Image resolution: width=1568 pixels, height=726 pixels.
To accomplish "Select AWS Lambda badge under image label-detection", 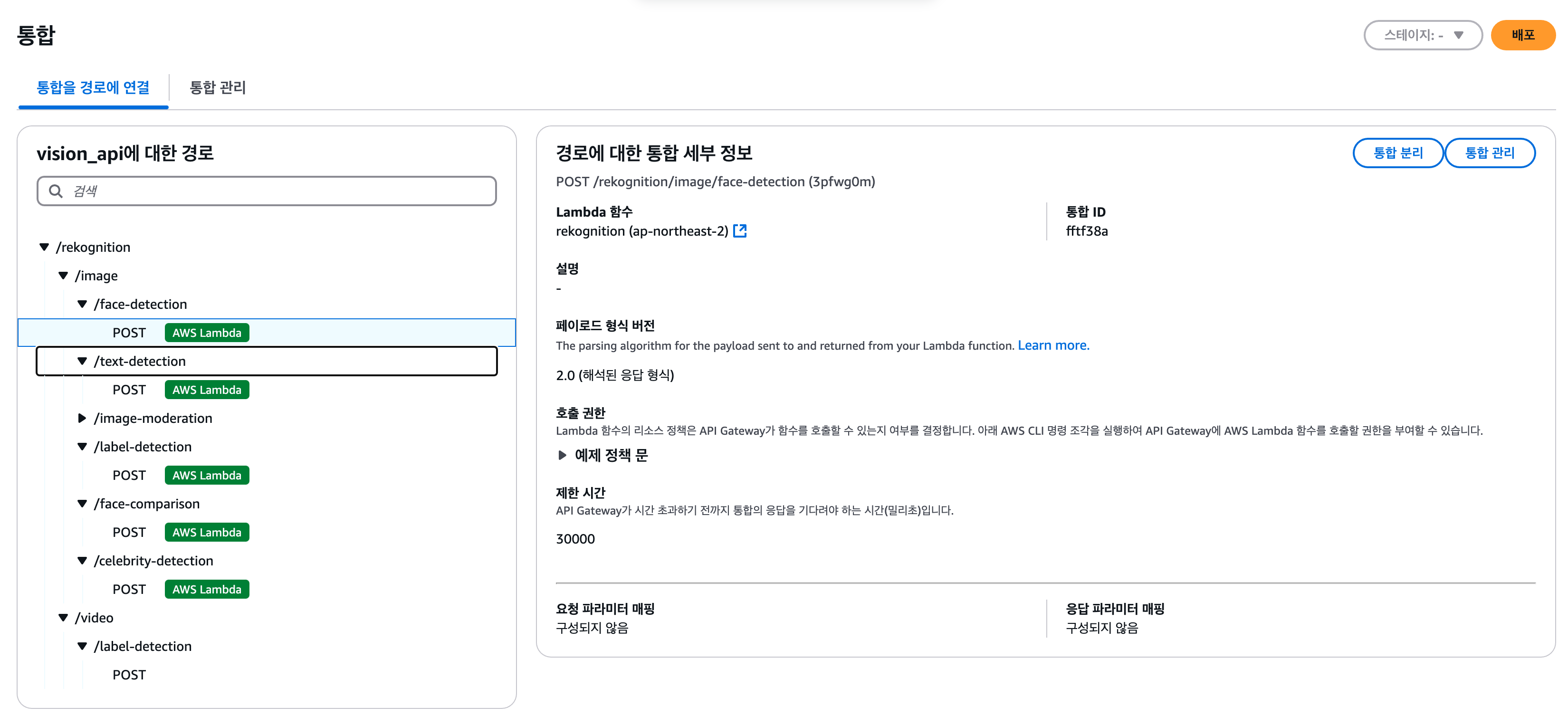I will 207,475.
